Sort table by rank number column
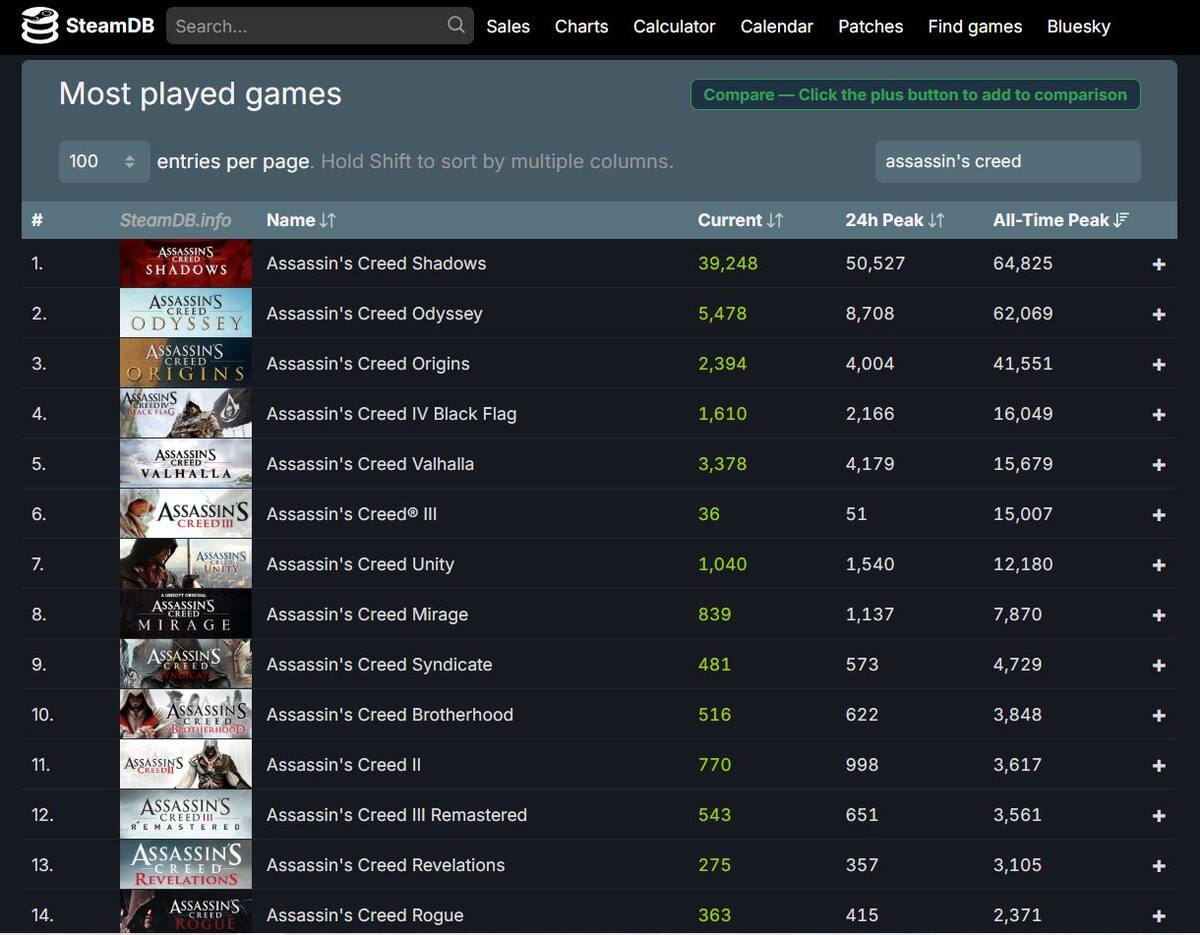The height and width of the screenshot is (935, 1200). click(37, 220)
